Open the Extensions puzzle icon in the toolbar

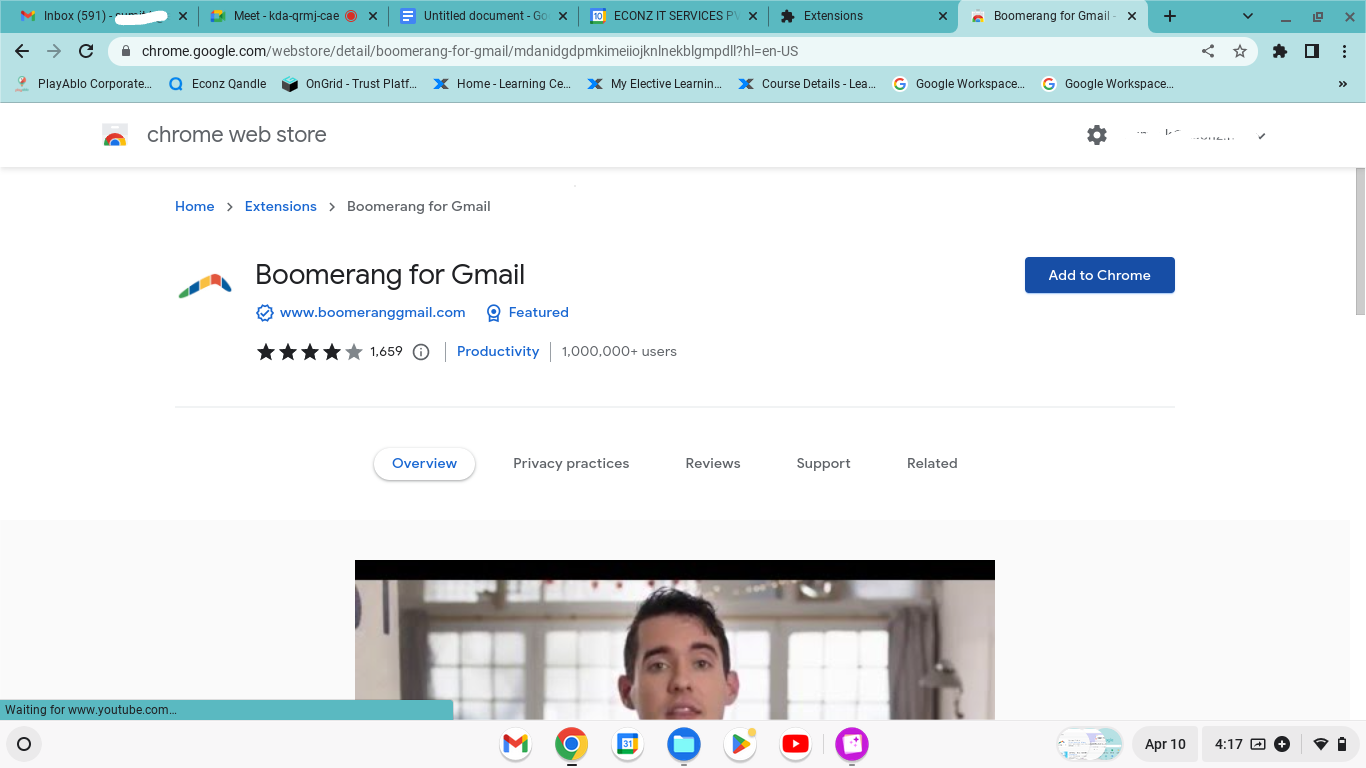click(1280, 51)
